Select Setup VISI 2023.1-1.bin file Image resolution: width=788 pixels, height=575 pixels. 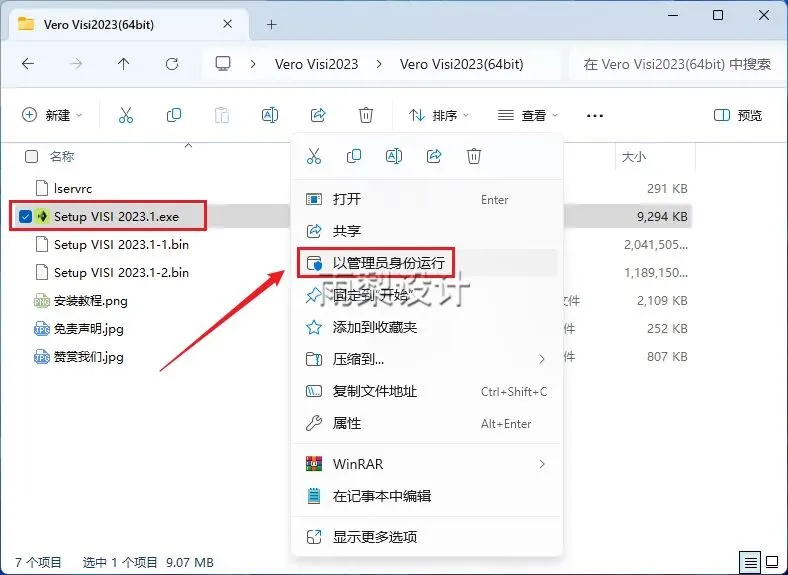(x=121, y=245)
